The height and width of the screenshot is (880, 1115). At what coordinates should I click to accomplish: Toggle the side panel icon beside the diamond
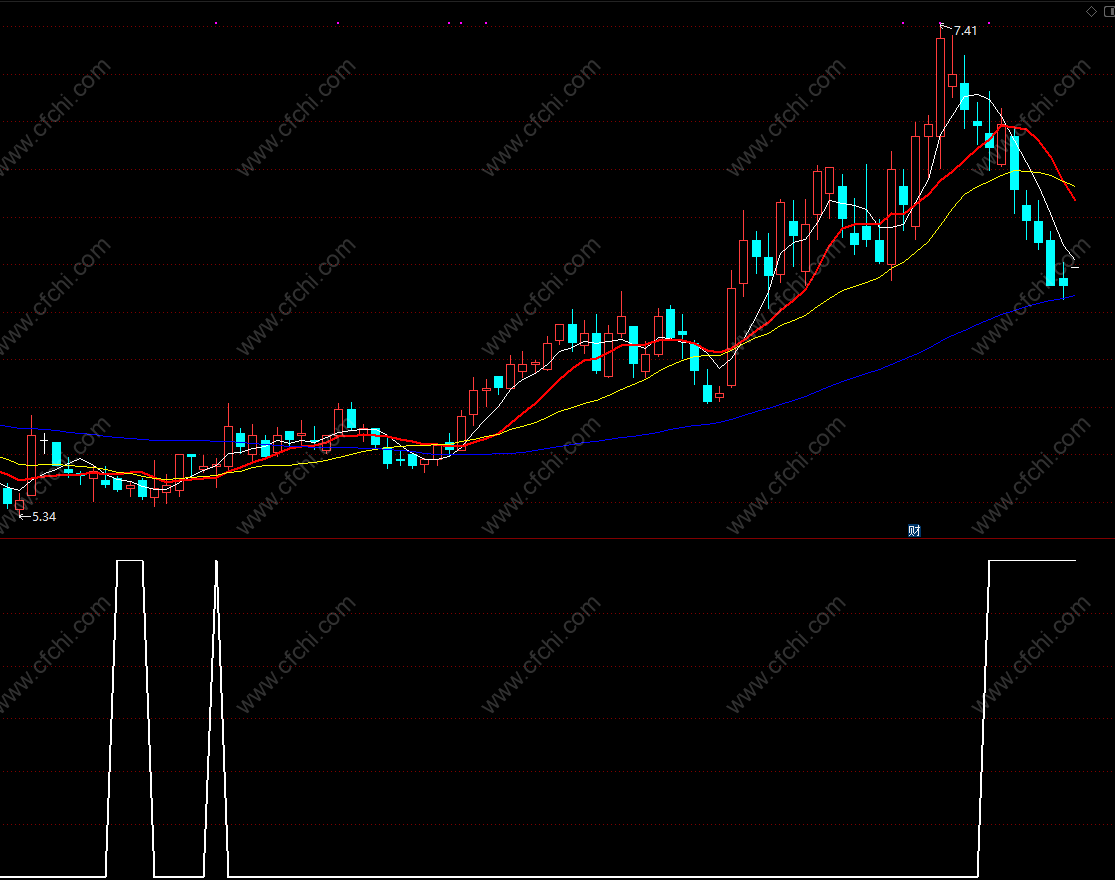(x=1109, y=11)
